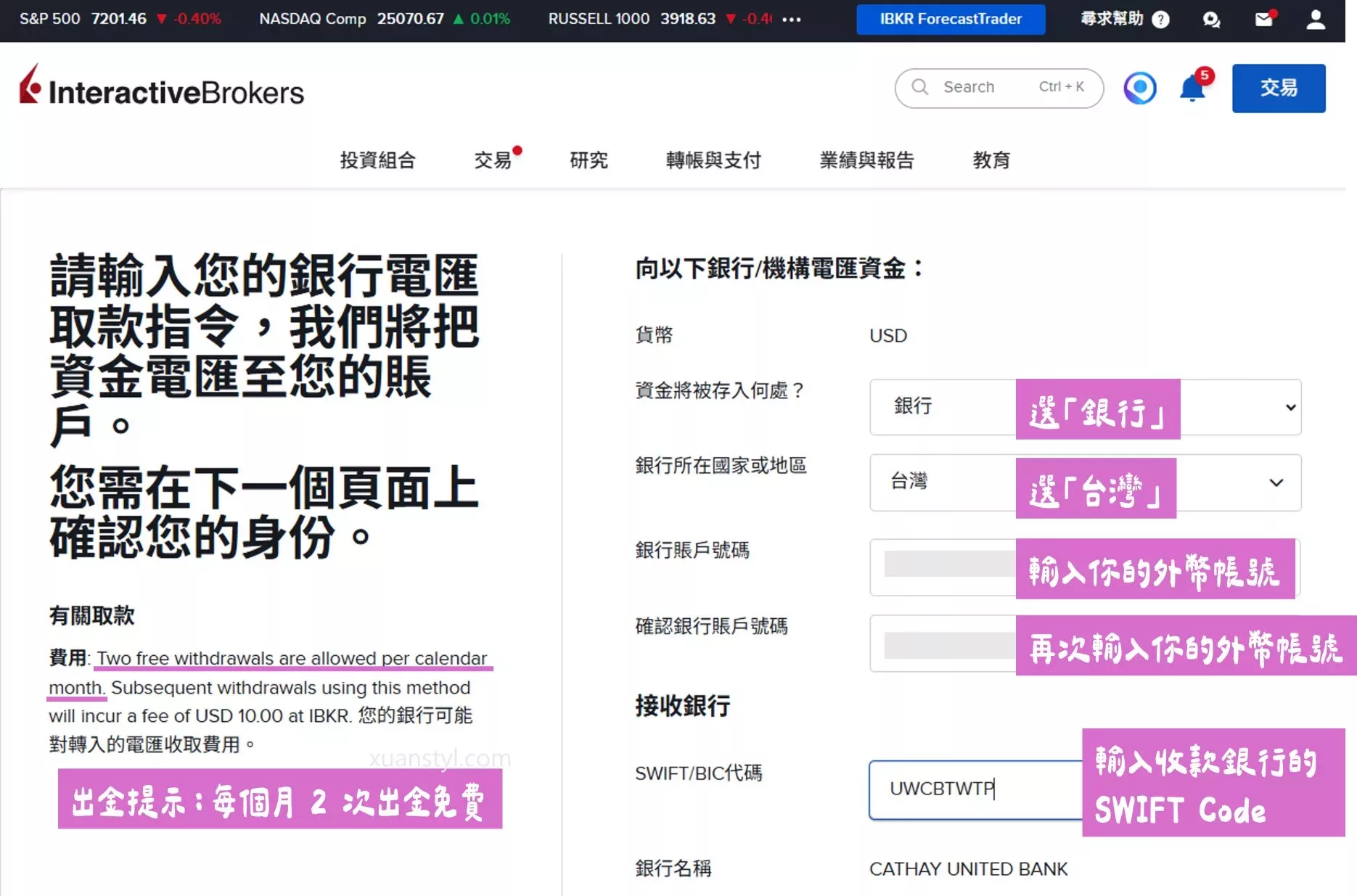Click the 貨幣 field label

click(x=654, y=334)
